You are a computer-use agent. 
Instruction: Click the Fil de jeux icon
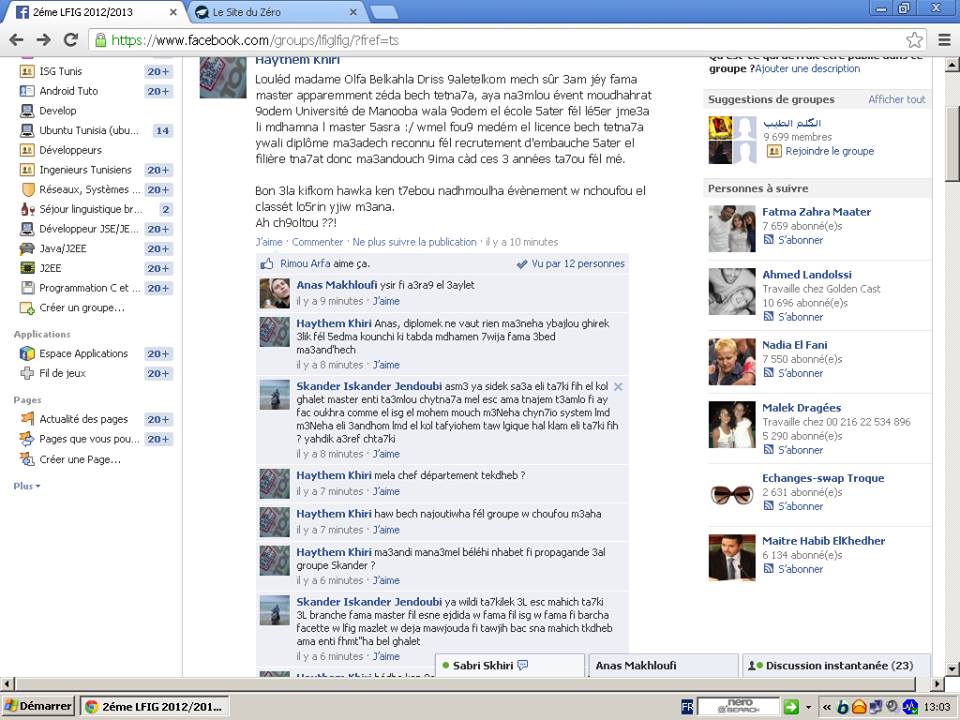(x=27, y=373)
